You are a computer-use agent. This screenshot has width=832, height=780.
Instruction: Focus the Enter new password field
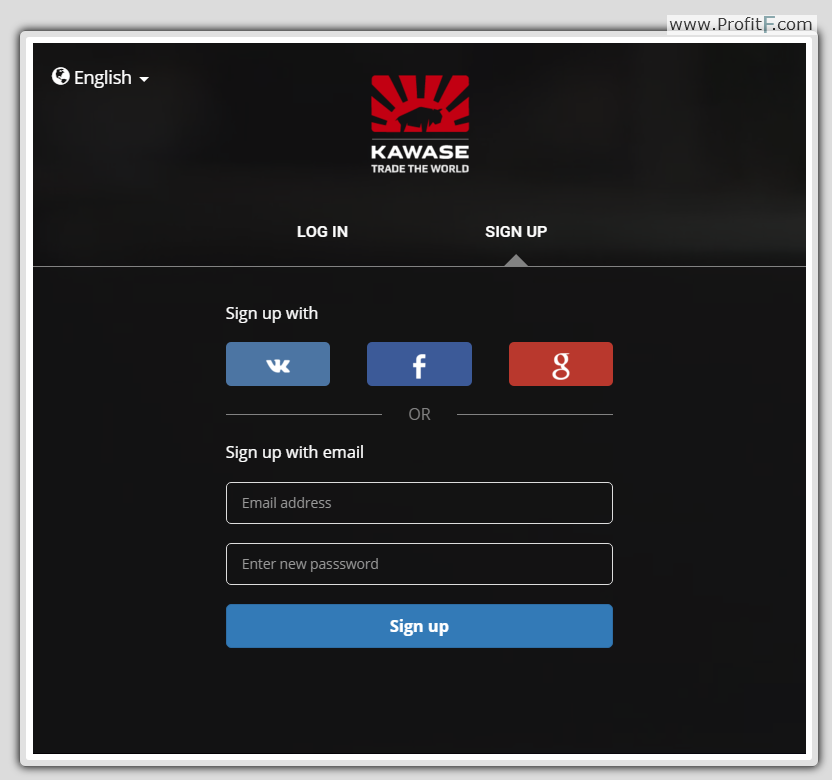click(x=419, y=564)
